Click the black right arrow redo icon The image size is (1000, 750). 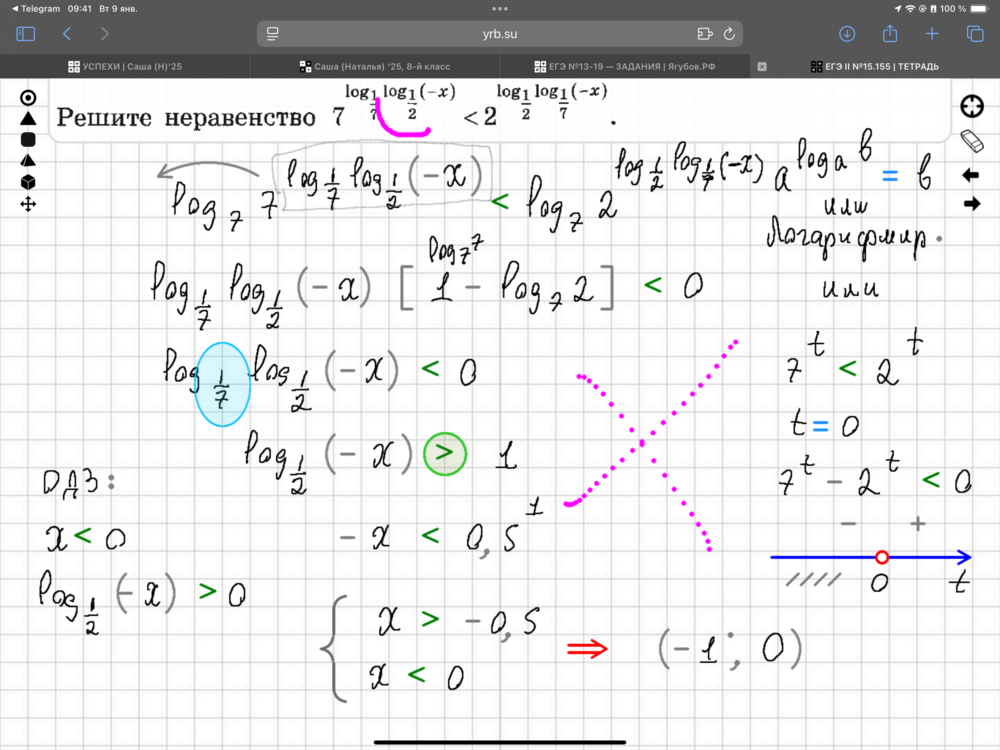point(970,204)
